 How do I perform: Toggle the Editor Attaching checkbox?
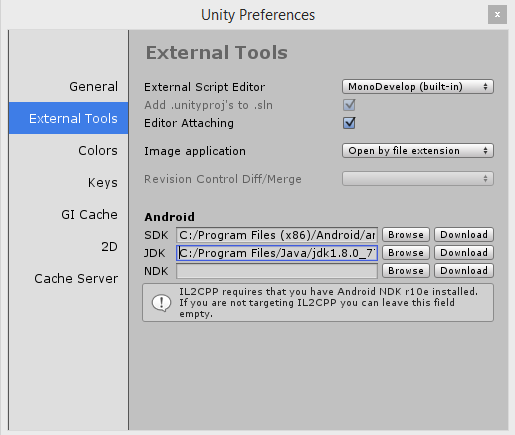[x=349, y=123]
